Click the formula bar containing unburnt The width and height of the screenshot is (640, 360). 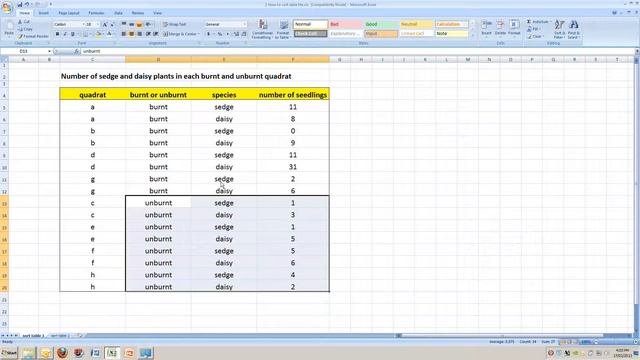[x=358, y=51]
